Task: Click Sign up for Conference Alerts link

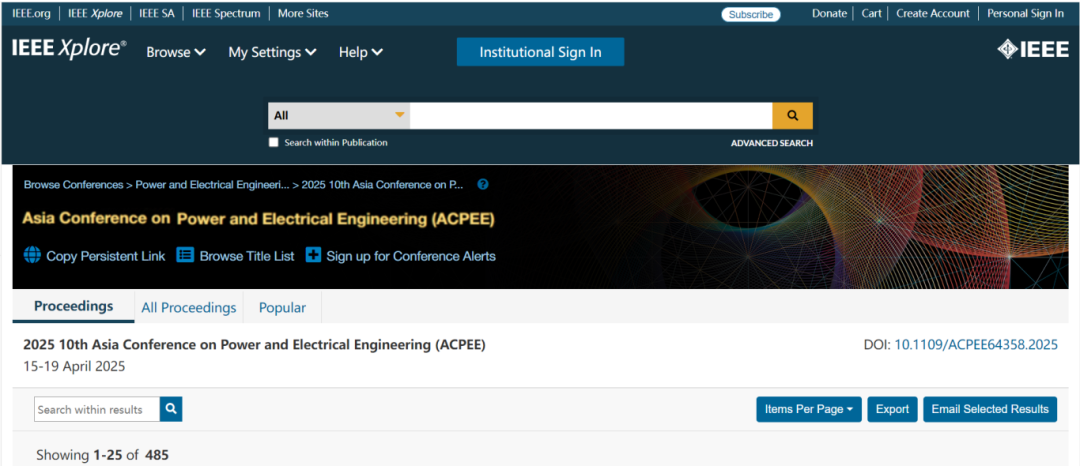Action: coord(411,256)
